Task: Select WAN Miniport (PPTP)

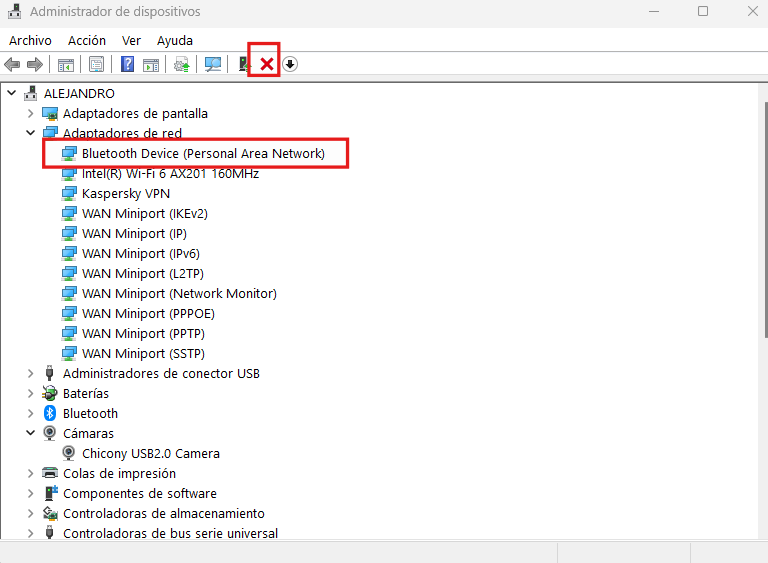Action: tap(144, 334)
